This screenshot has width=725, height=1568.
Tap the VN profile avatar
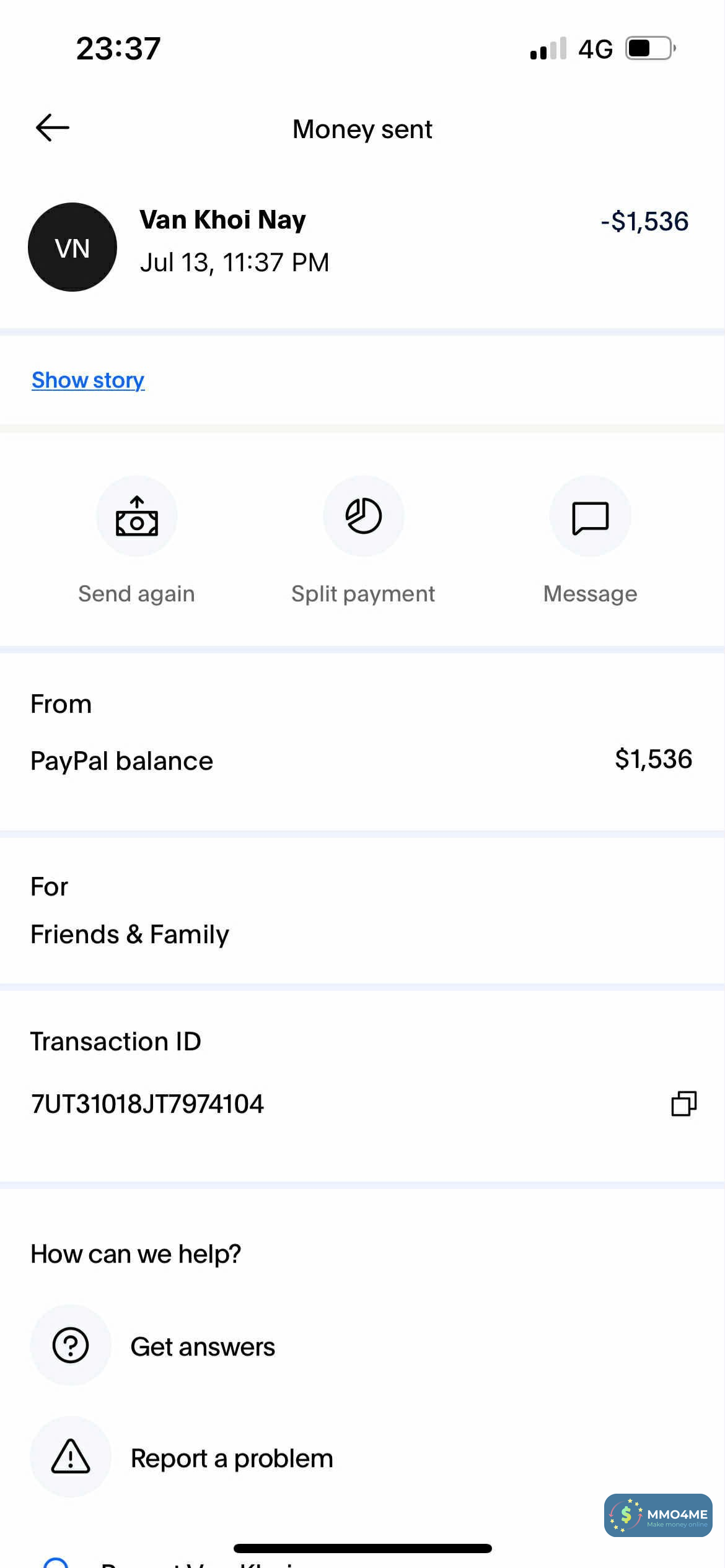[x=72, y=247]
